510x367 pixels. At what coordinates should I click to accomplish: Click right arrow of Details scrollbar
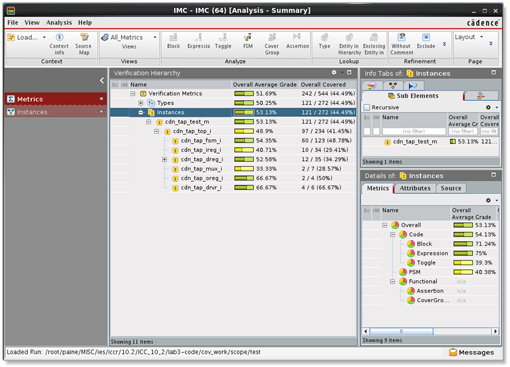click(x=496, y=331)
